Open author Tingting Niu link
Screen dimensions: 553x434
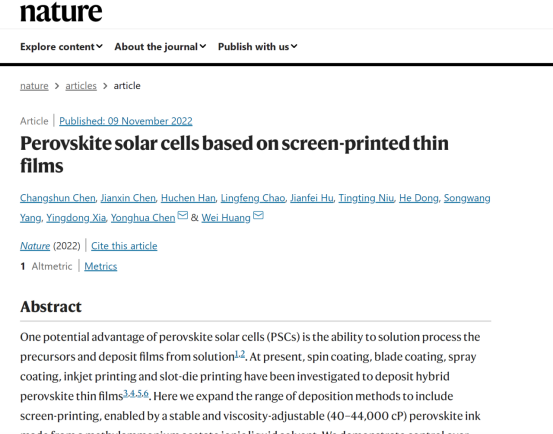pos(366,198)
